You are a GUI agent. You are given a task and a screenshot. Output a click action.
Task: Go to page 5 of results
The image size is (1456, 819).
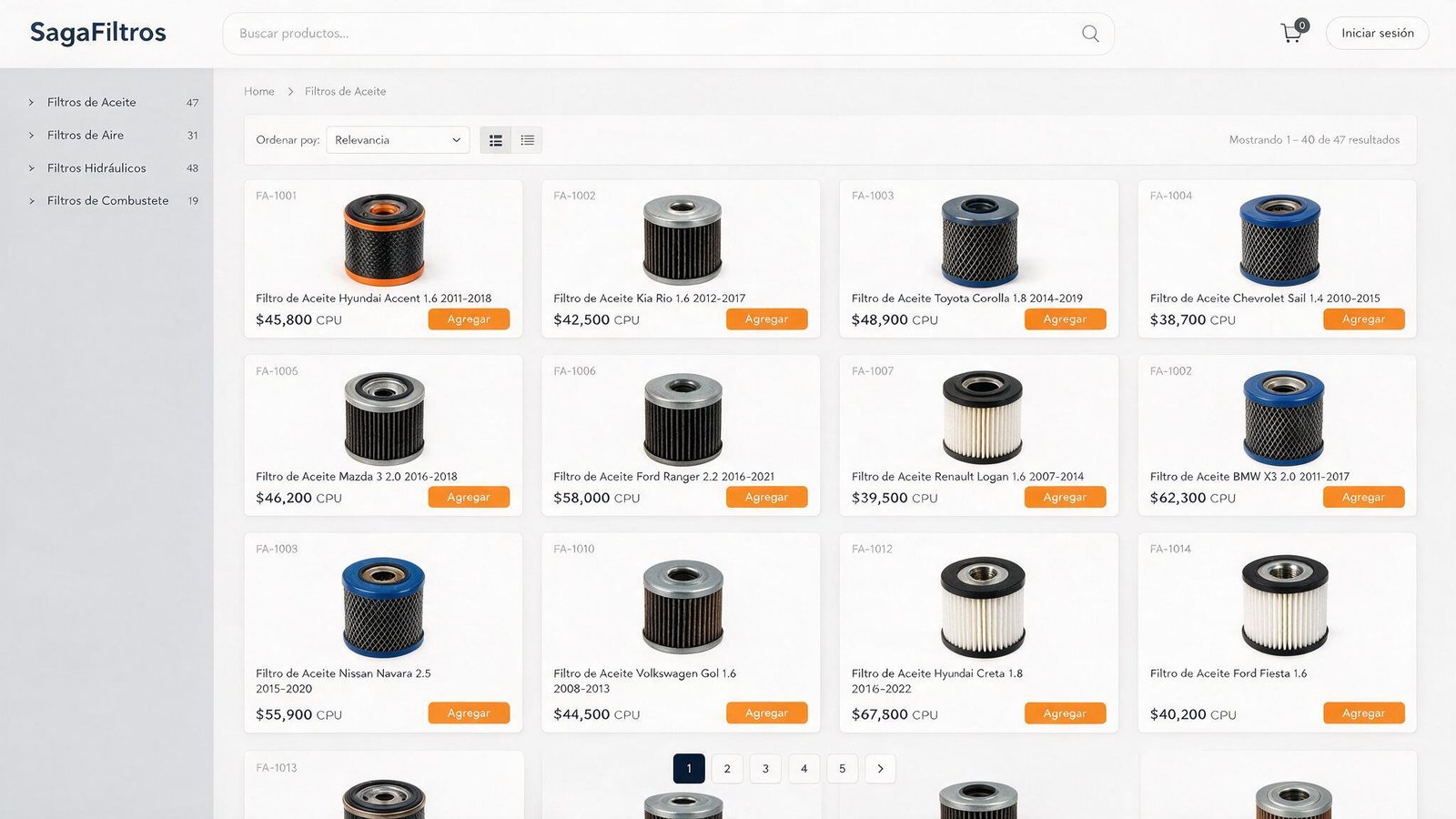pyautogui.click(x=842, y=769)
